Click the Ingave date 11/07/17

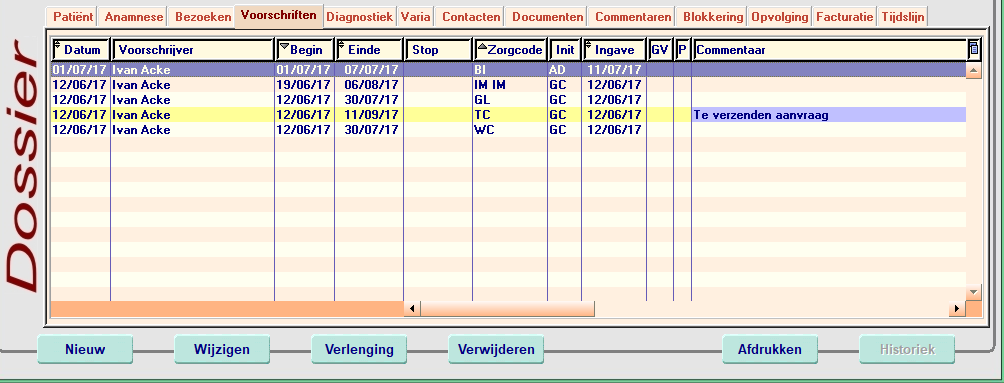pos(614,70)
